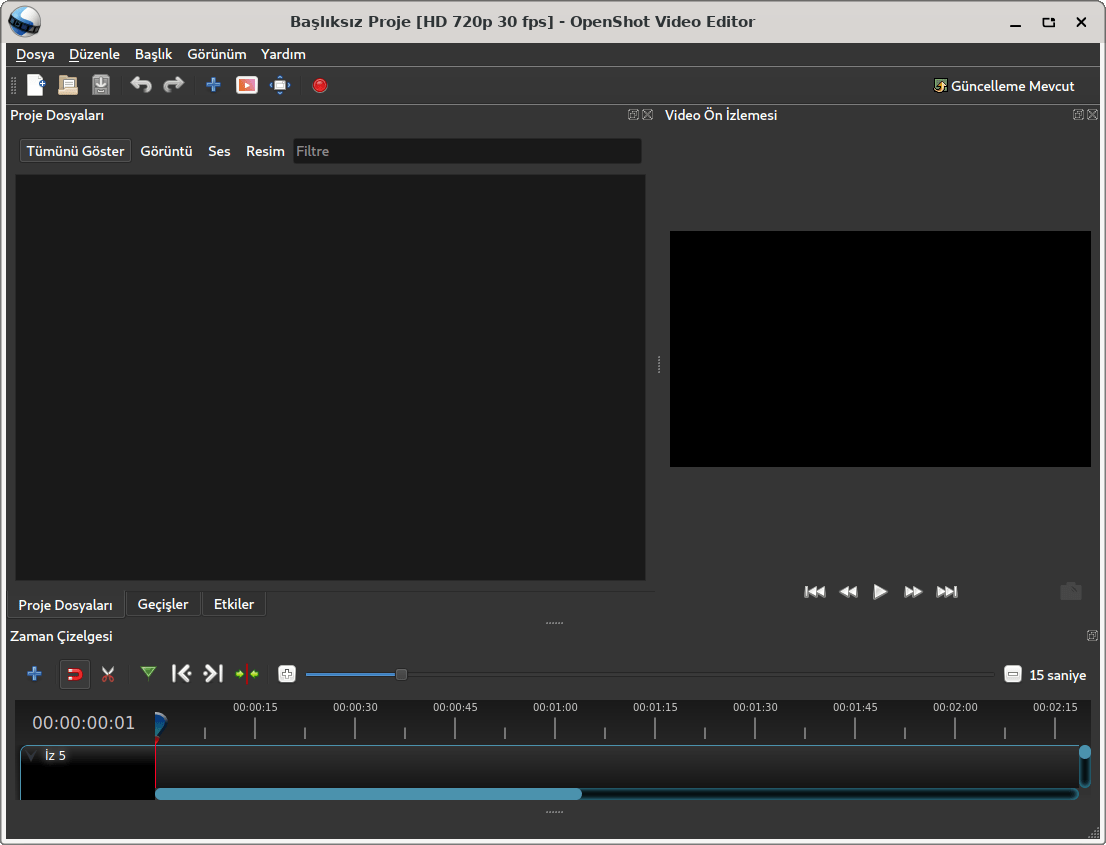The width and height of the screenshot is (1106, 845).
Task: Click the Open Project folder icon
Action: (x=68, y=86)
